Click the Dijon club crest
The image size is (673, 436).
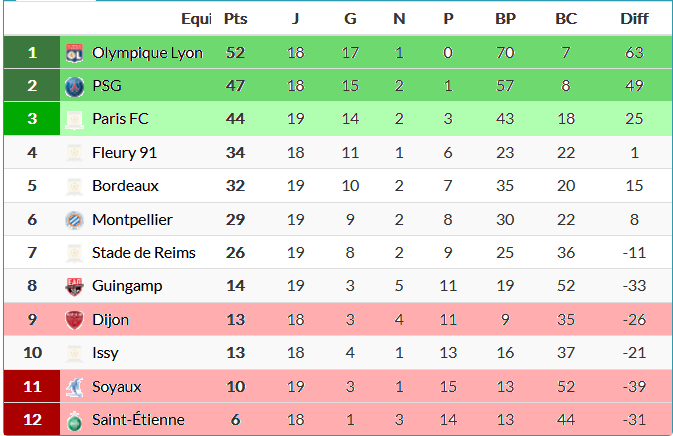click(74, 320)
